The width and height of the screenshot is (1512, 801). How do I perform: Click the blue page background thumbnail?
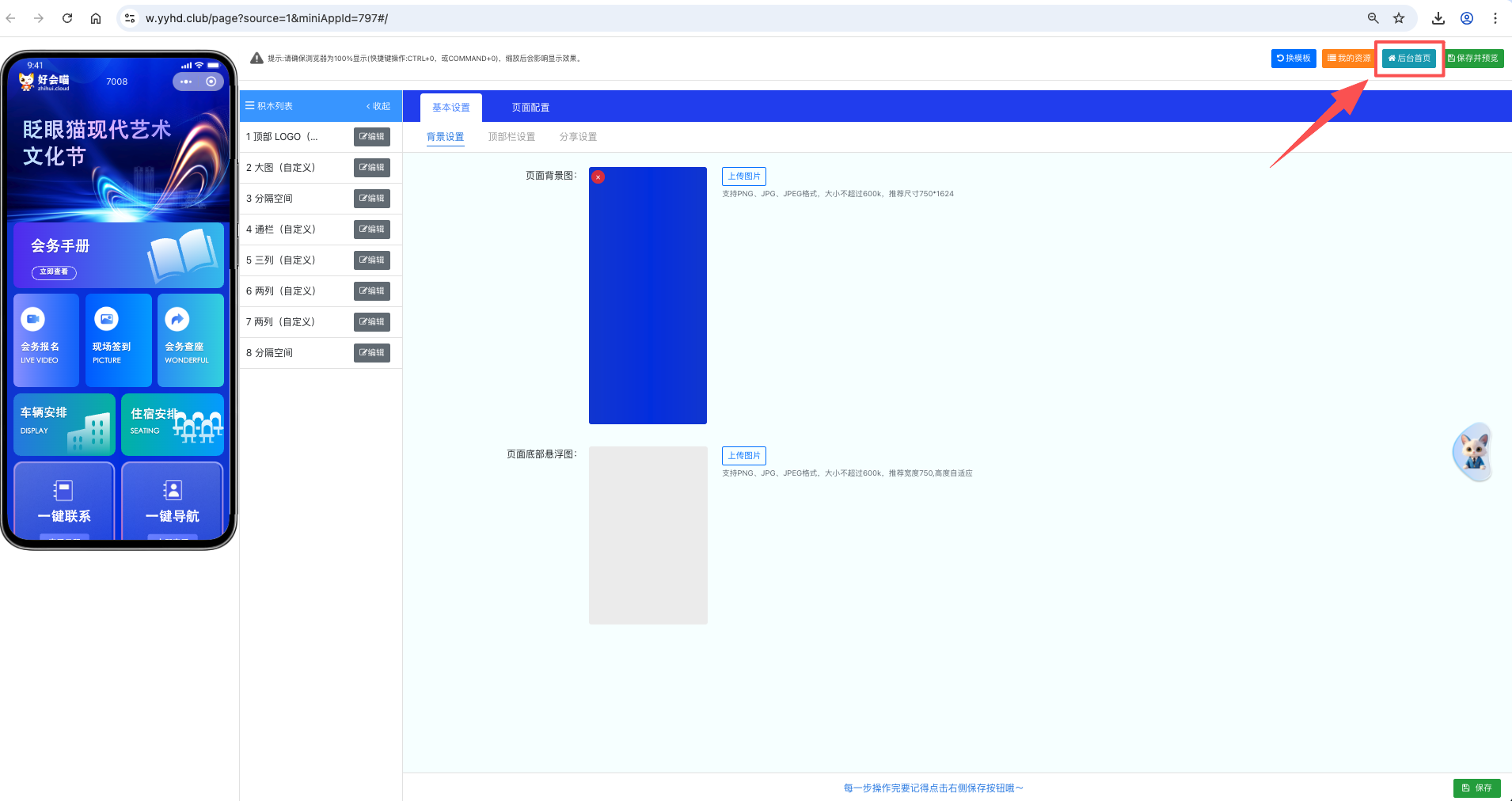point(648,301)
